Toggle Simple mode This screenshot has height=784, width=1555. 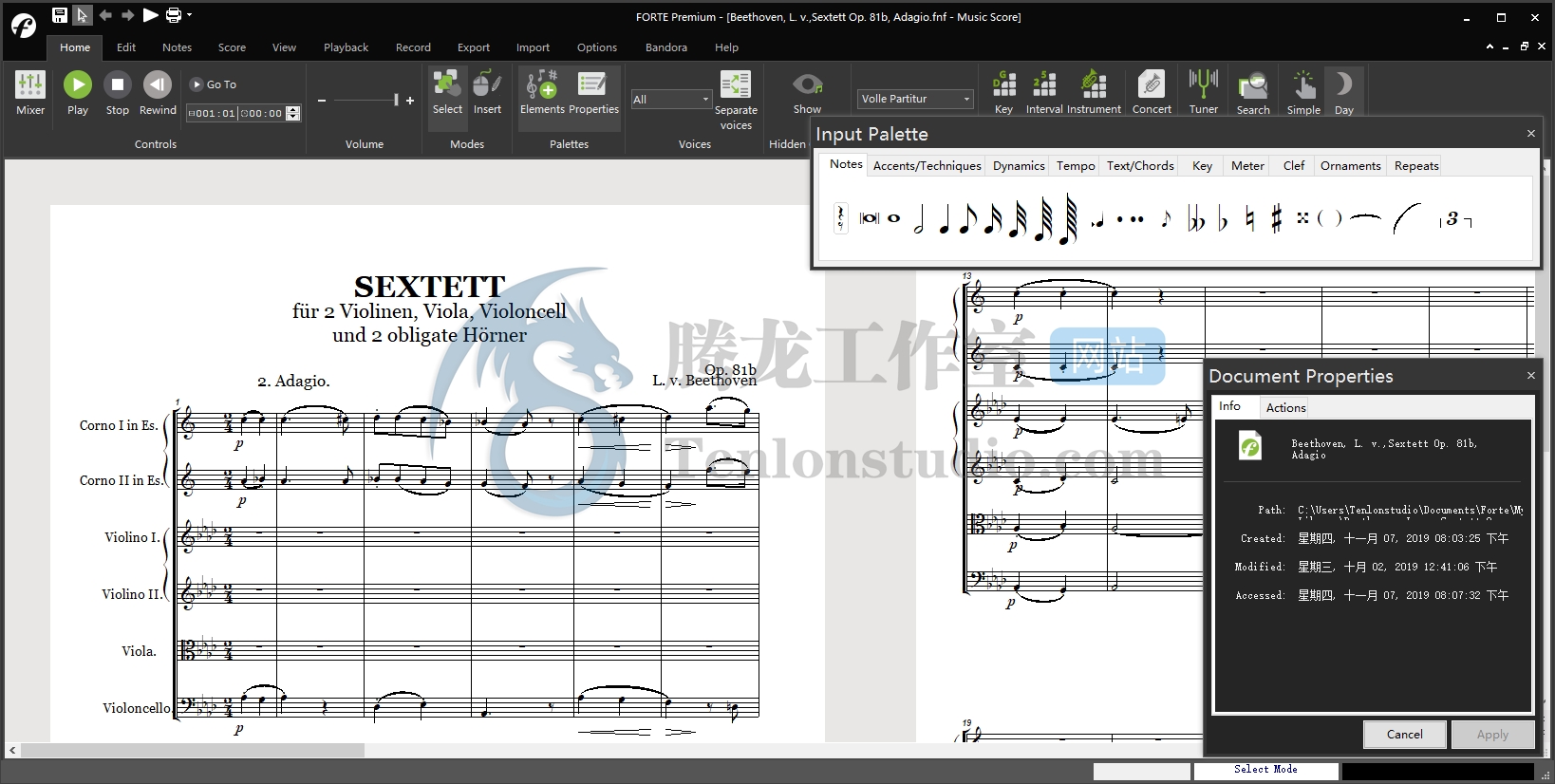click(1303, 93)
